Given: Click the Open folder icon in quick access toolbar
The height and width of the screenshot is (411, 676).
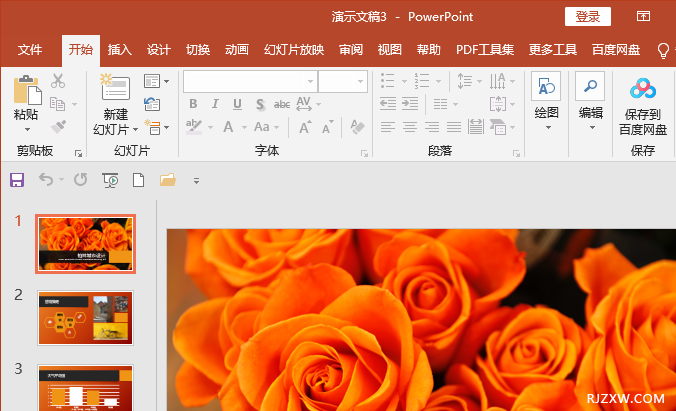Looking at the screenshot, I should pos(167,180).
